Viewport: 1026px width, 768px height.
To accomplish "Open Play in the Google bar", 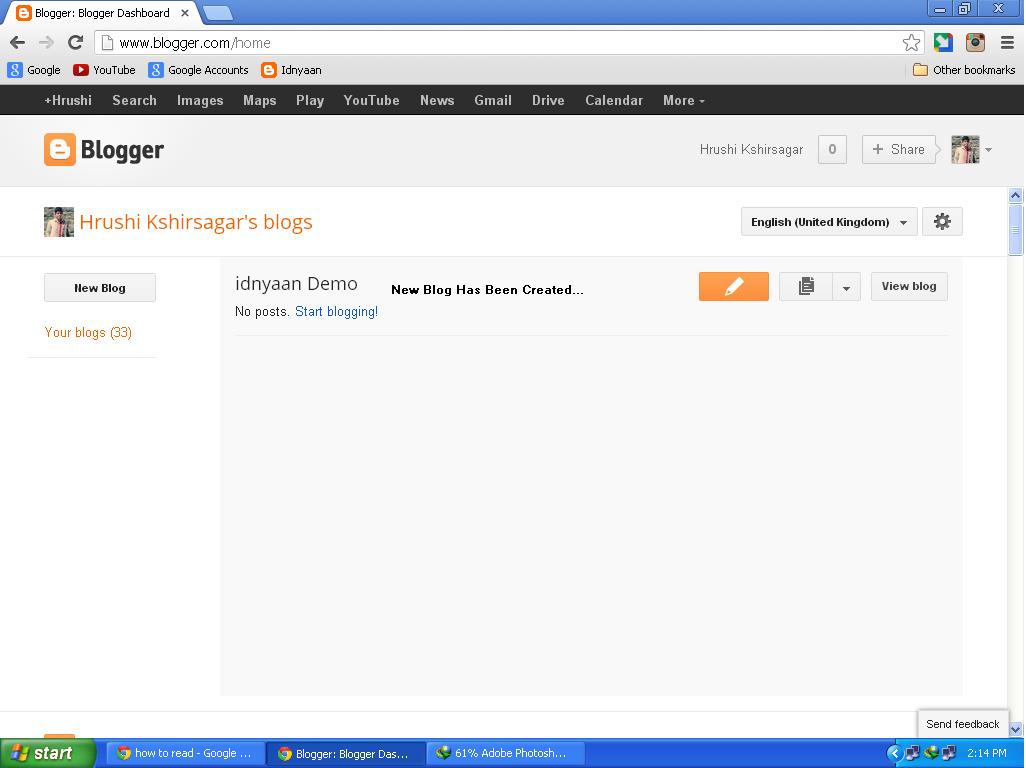I will (x=310, y=101).
